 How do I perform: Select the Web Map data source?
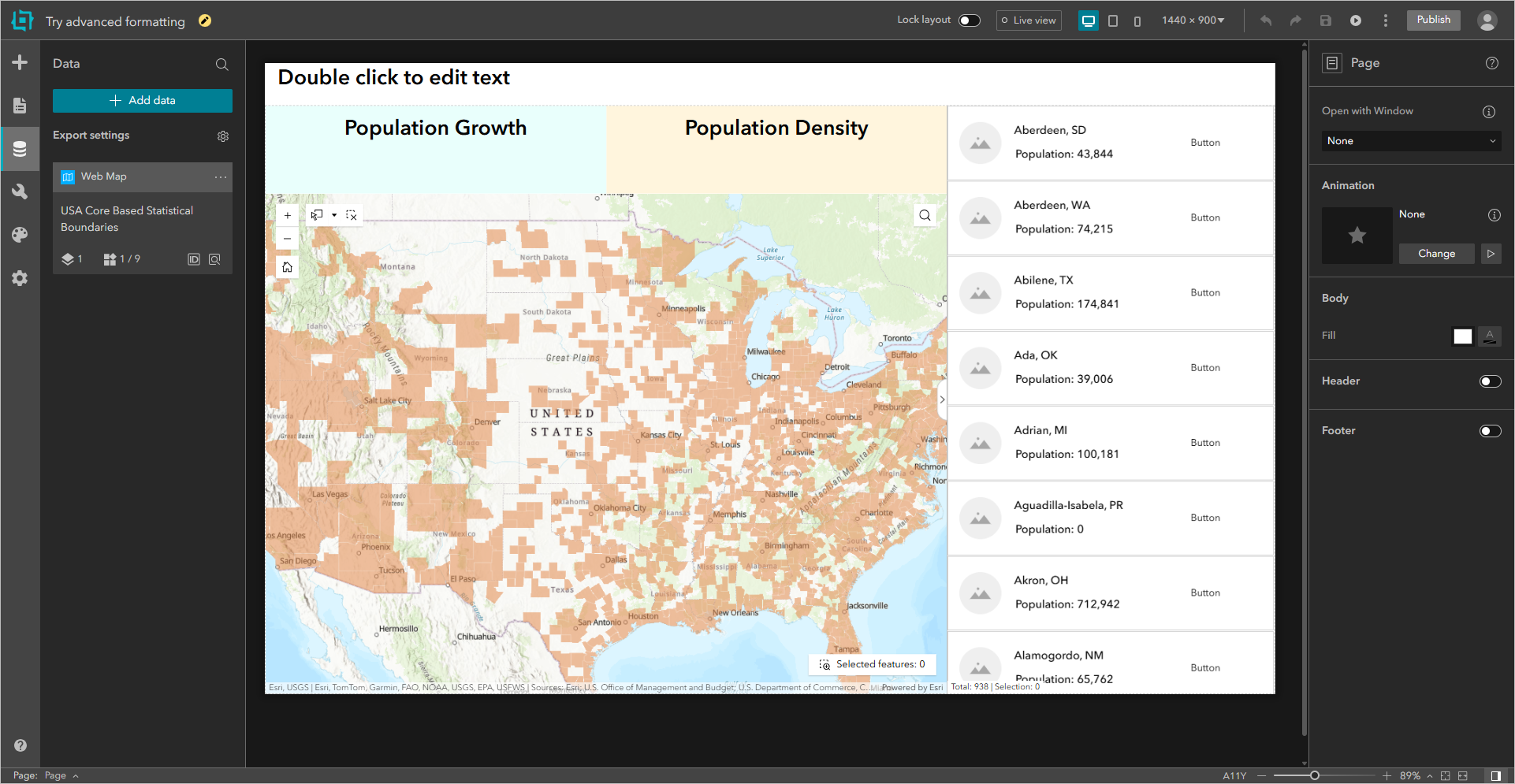pos(143,177)
